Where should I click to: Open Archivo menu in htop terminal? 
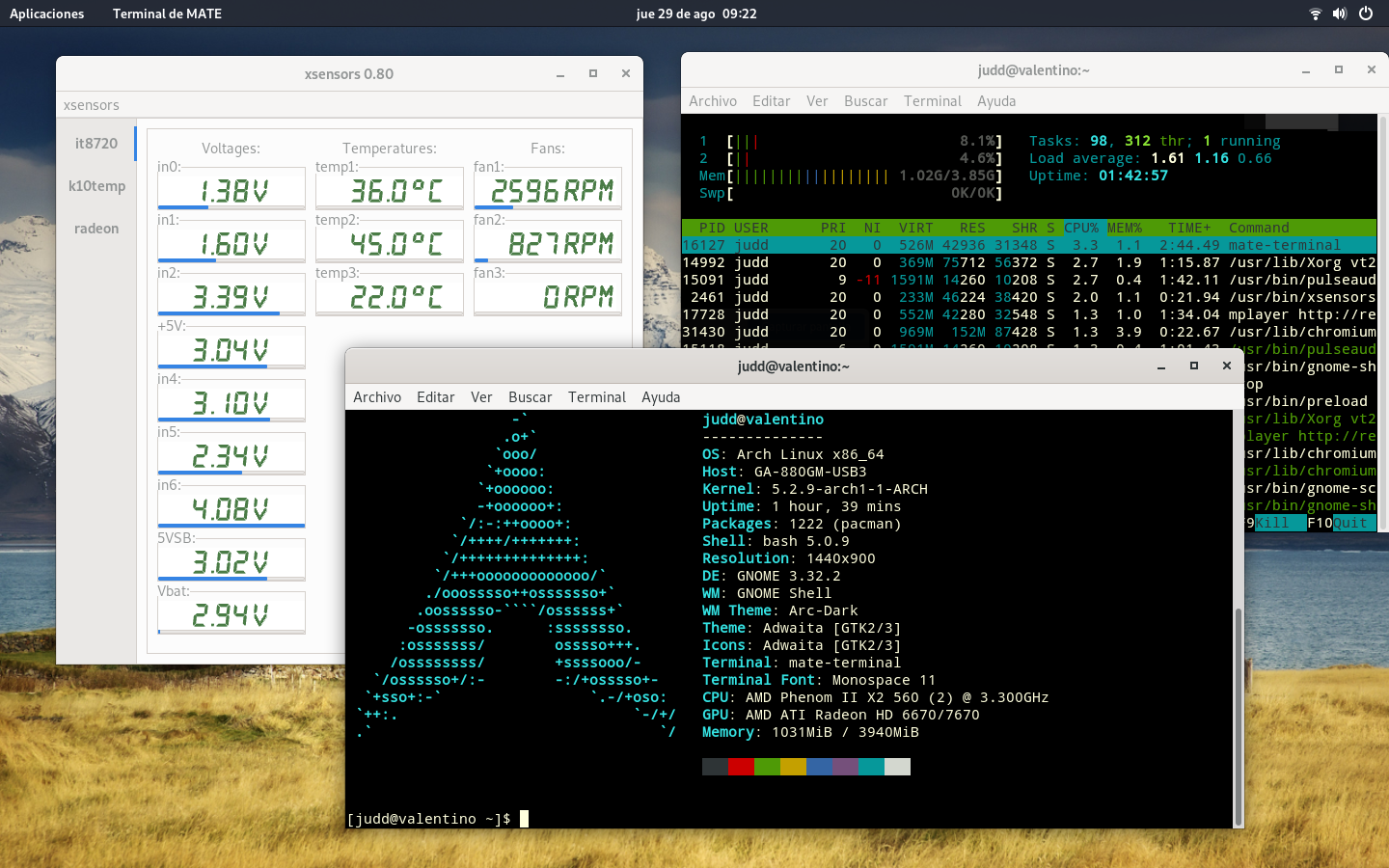tap(713, 101)
